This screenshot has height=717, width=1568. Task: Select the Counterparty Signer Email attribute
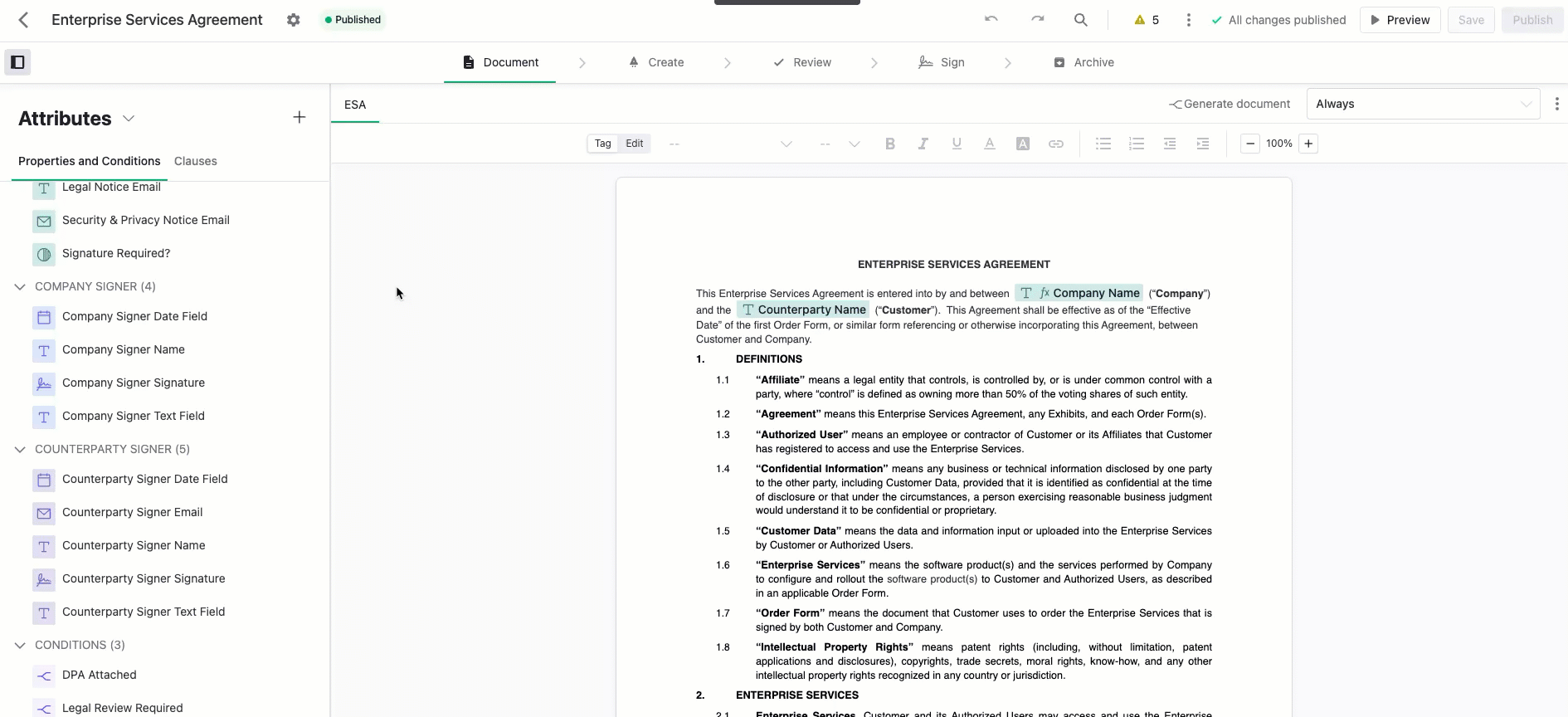132,512
